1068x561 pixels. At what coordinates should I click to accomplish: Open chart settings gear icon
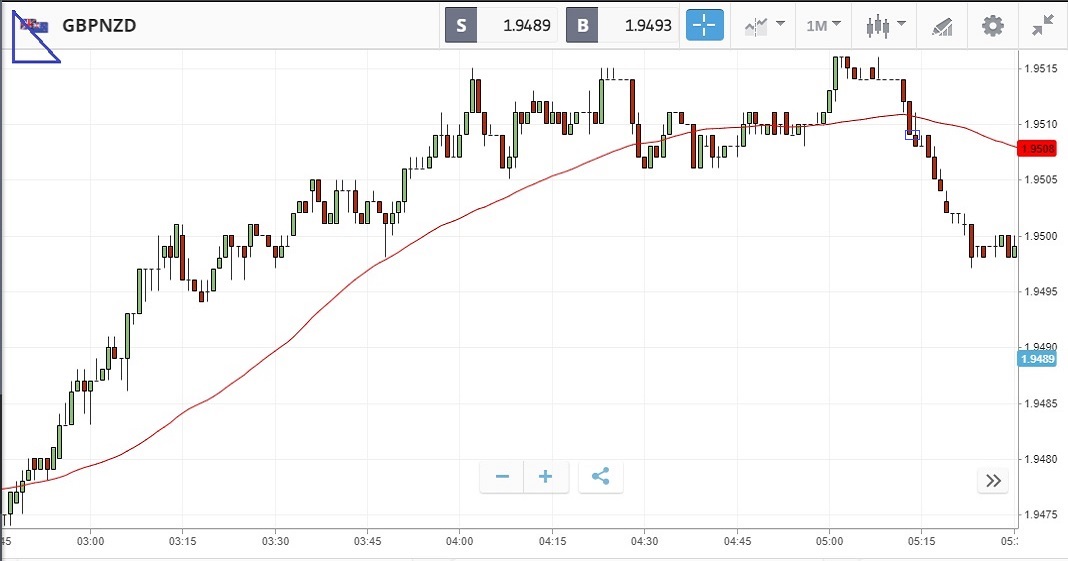click(992, 25)
